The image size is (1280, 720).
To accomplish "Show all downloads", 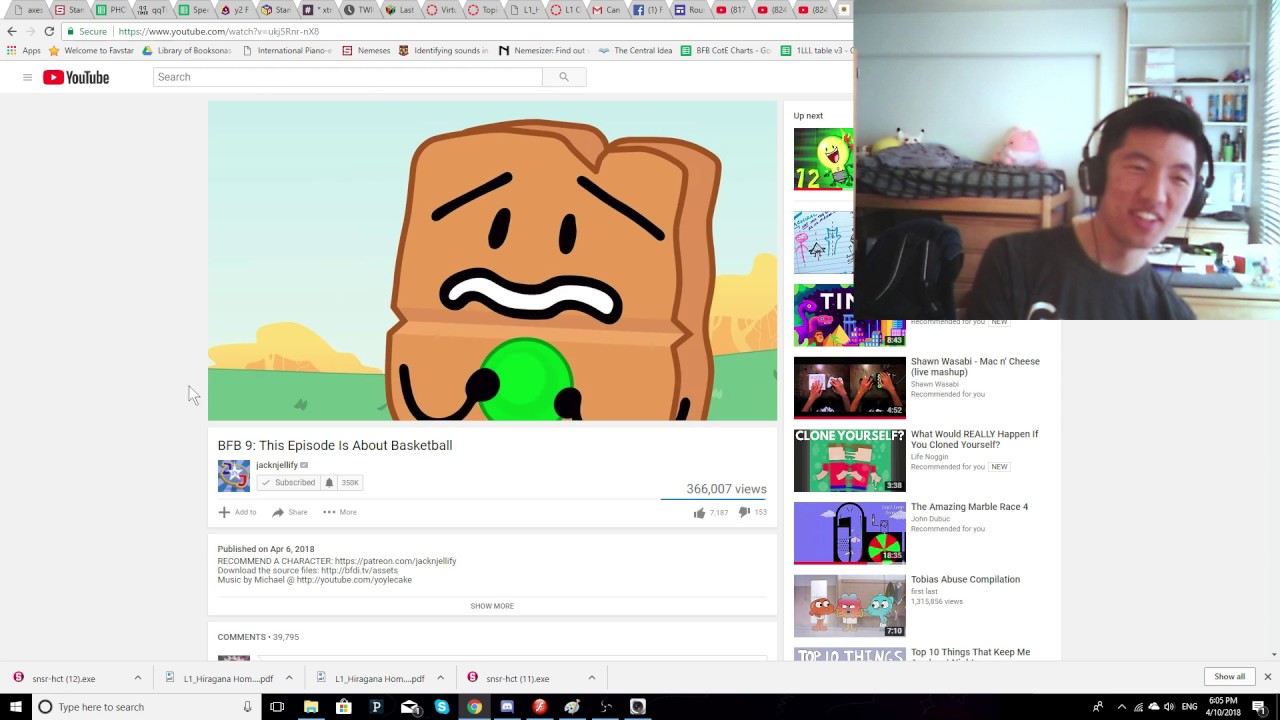I will tap(1230, 677).
